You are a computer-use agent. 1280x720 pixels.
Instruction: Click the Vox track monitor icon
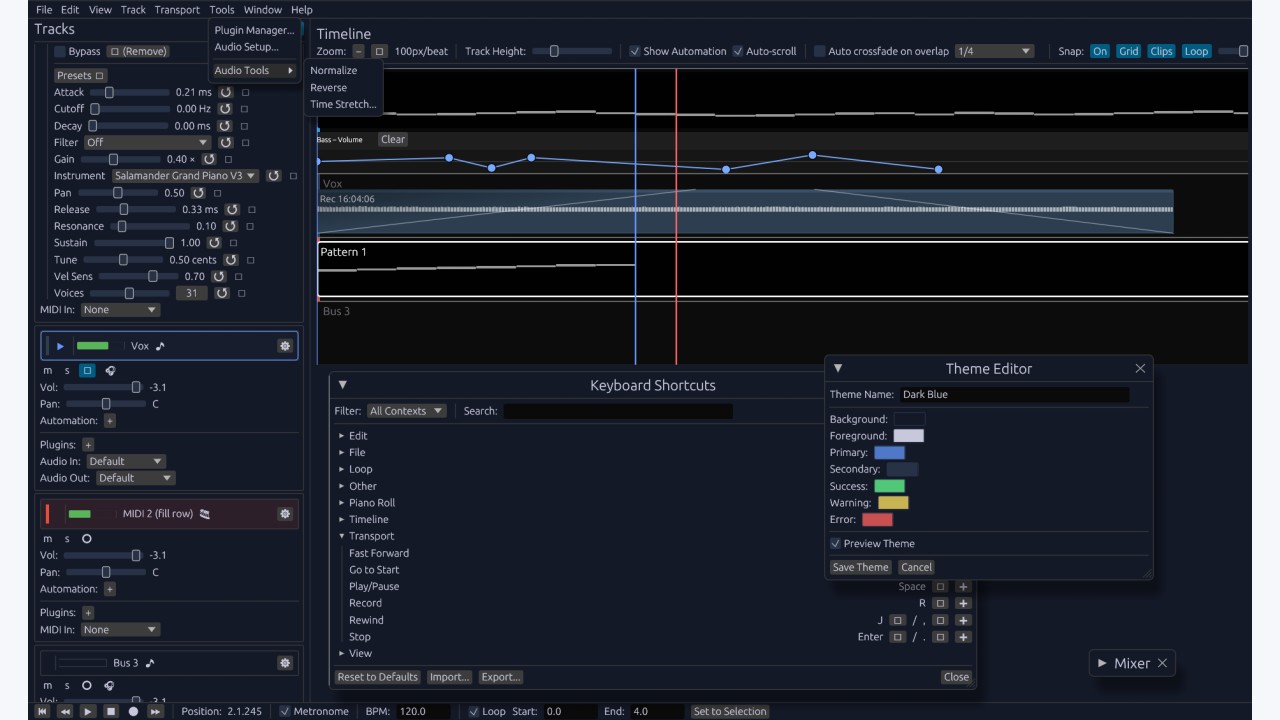(110, 371)
